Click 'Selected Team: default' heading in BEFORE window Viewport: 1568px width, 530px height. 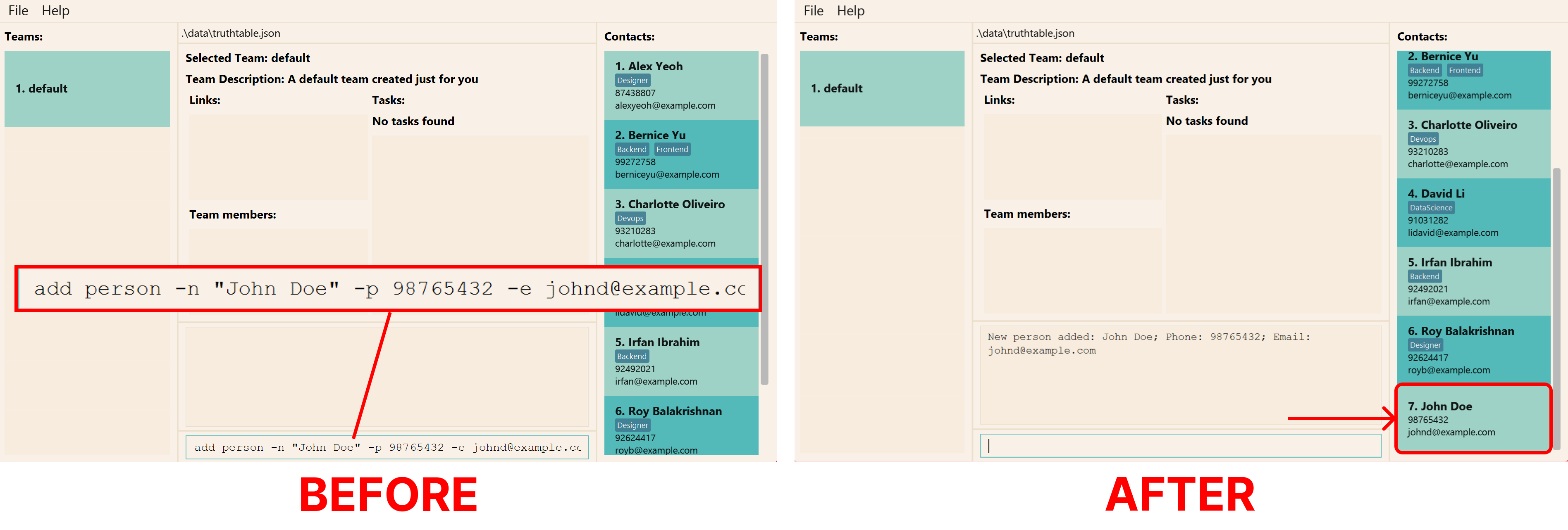click(x=248, y=58)
